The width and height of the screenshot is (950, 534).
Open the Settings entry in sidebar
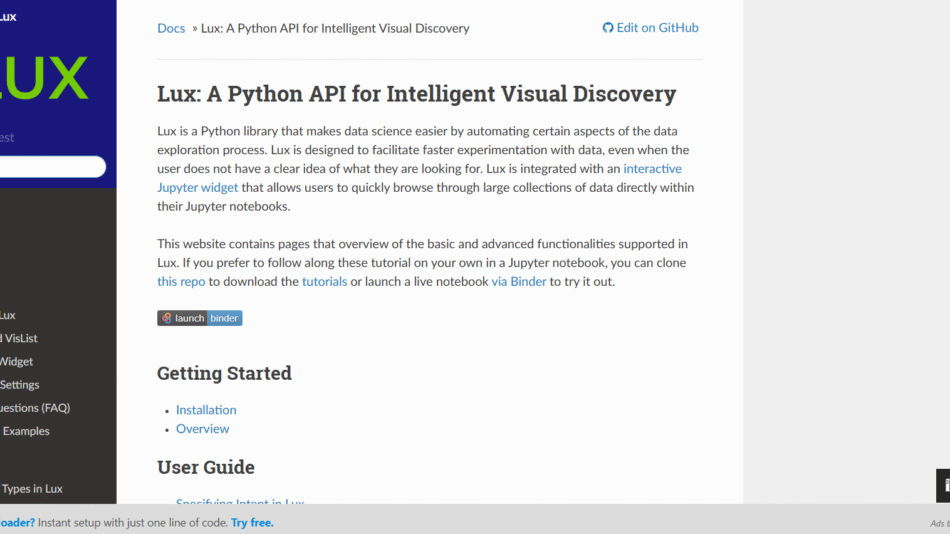click(19, 385)
